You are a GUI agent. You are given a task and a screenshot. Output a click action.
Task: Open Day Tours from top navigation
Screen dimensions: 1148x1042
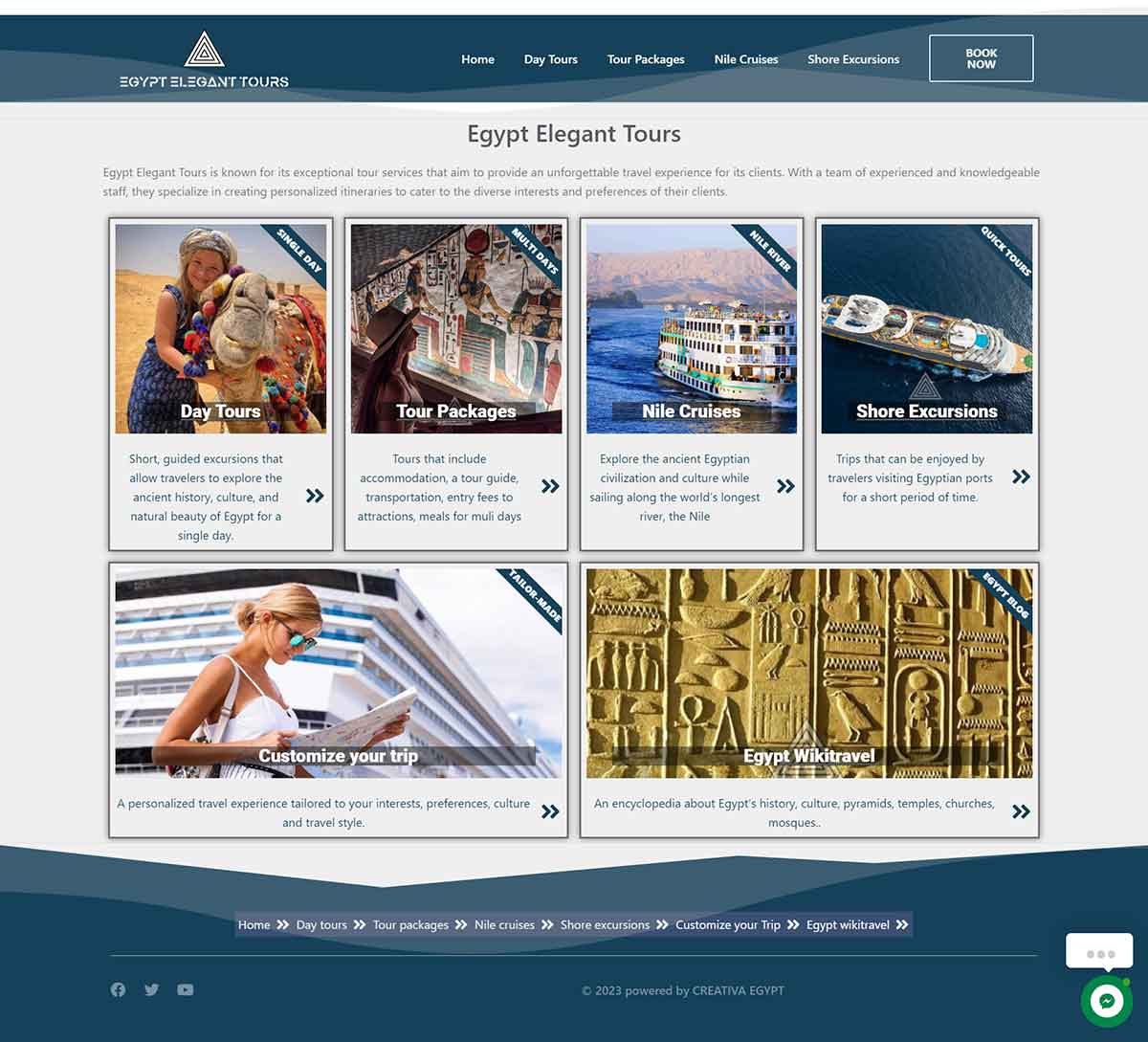550,59
